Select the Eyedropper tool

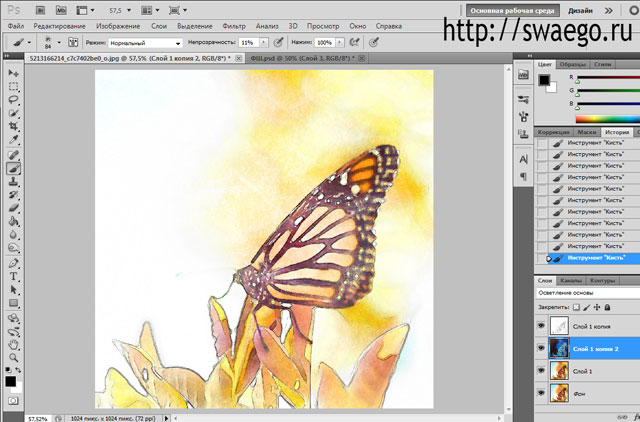tap(13, 140)
